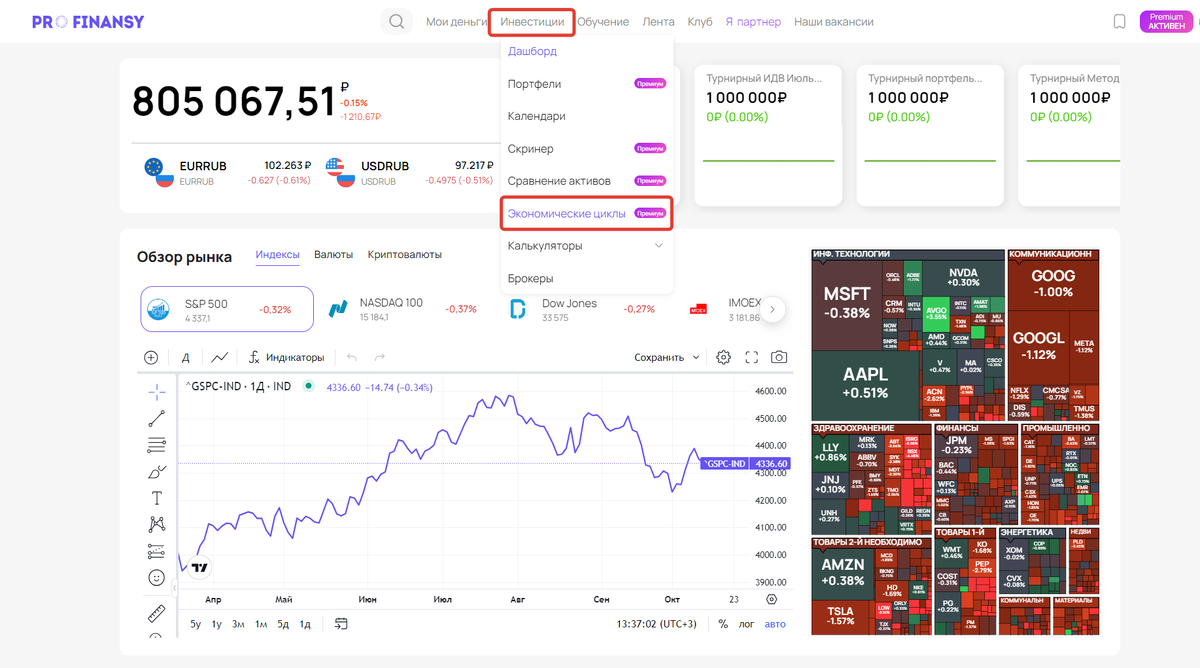Screen dimensions: 1200x668
Task: Choose Скринер from the dropdown menu
Action: (x=586, y=149)
